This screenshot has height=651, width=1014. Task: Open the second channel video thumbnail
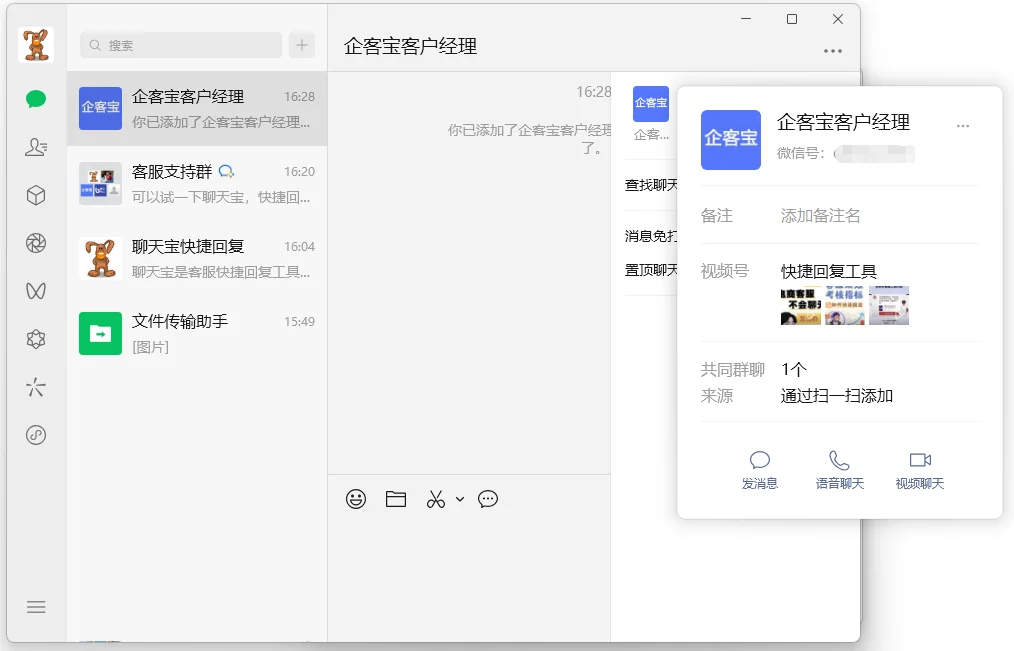click(x=845, y=305)
